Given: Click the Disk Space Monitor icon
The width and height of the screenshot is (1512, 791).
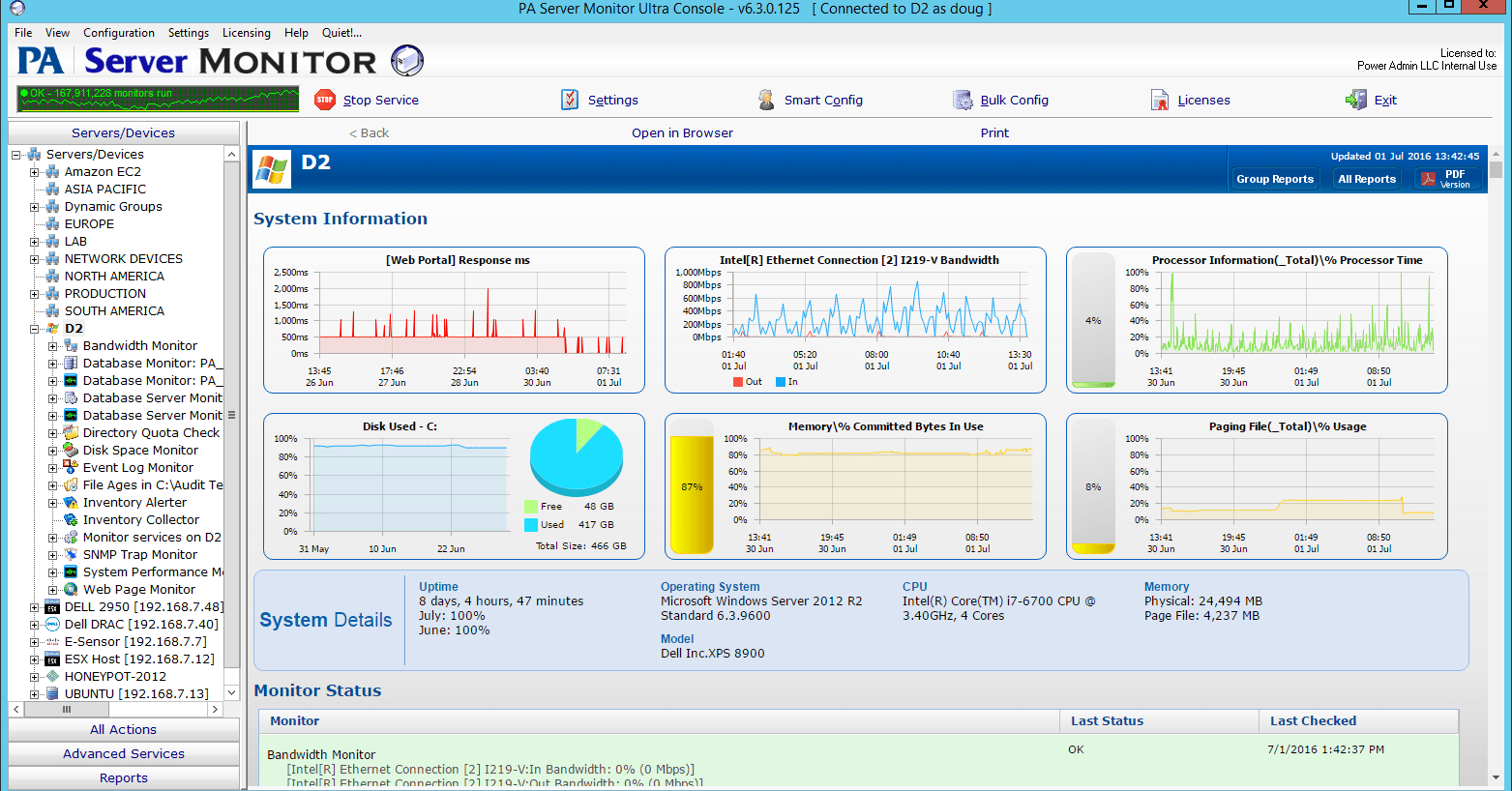Looking at the screenshot, I should 71,450.
